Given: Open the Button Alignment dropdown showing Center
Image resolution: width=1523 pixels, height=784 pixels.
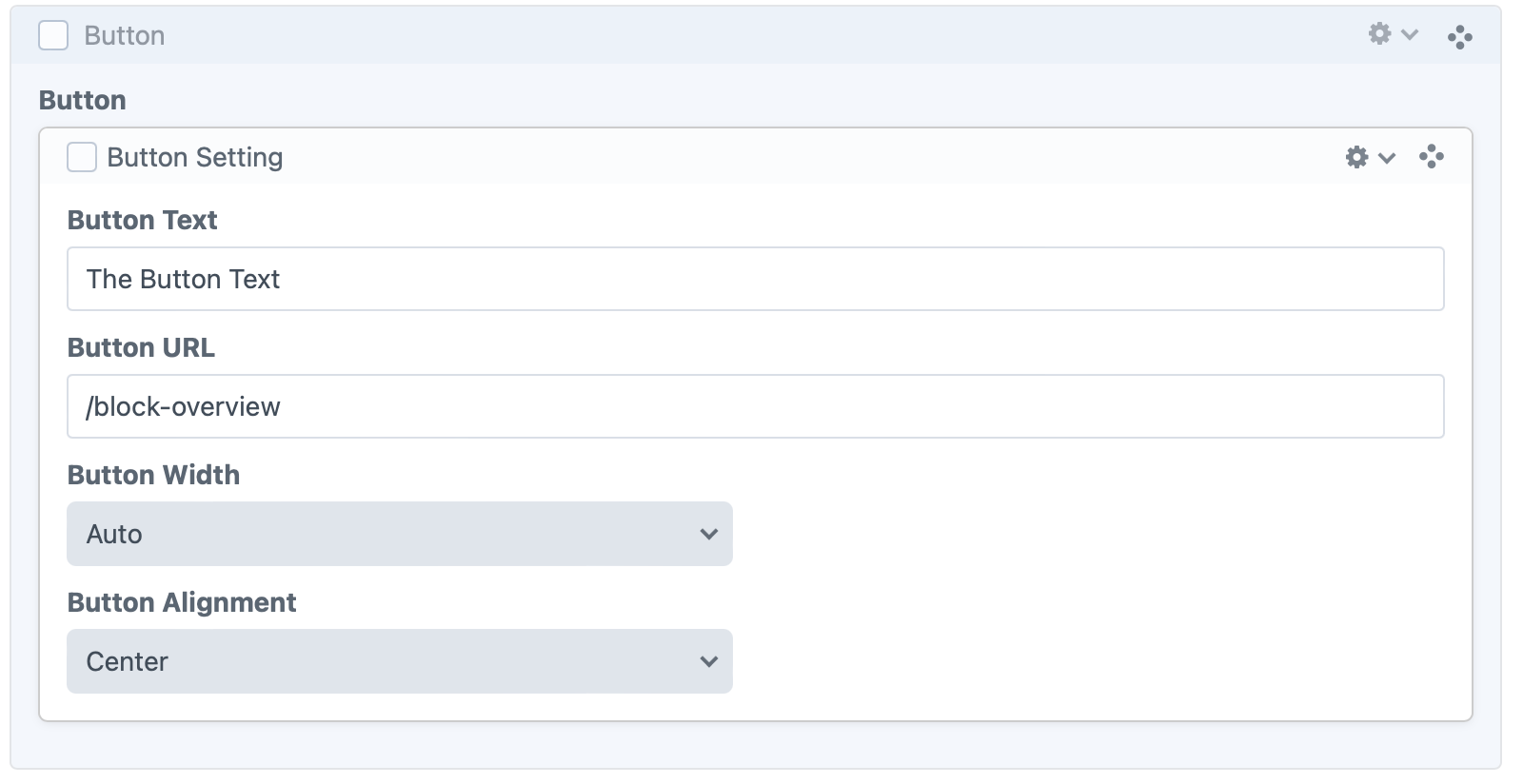Looking at the screenshot, I should click(x=399, y=661).
